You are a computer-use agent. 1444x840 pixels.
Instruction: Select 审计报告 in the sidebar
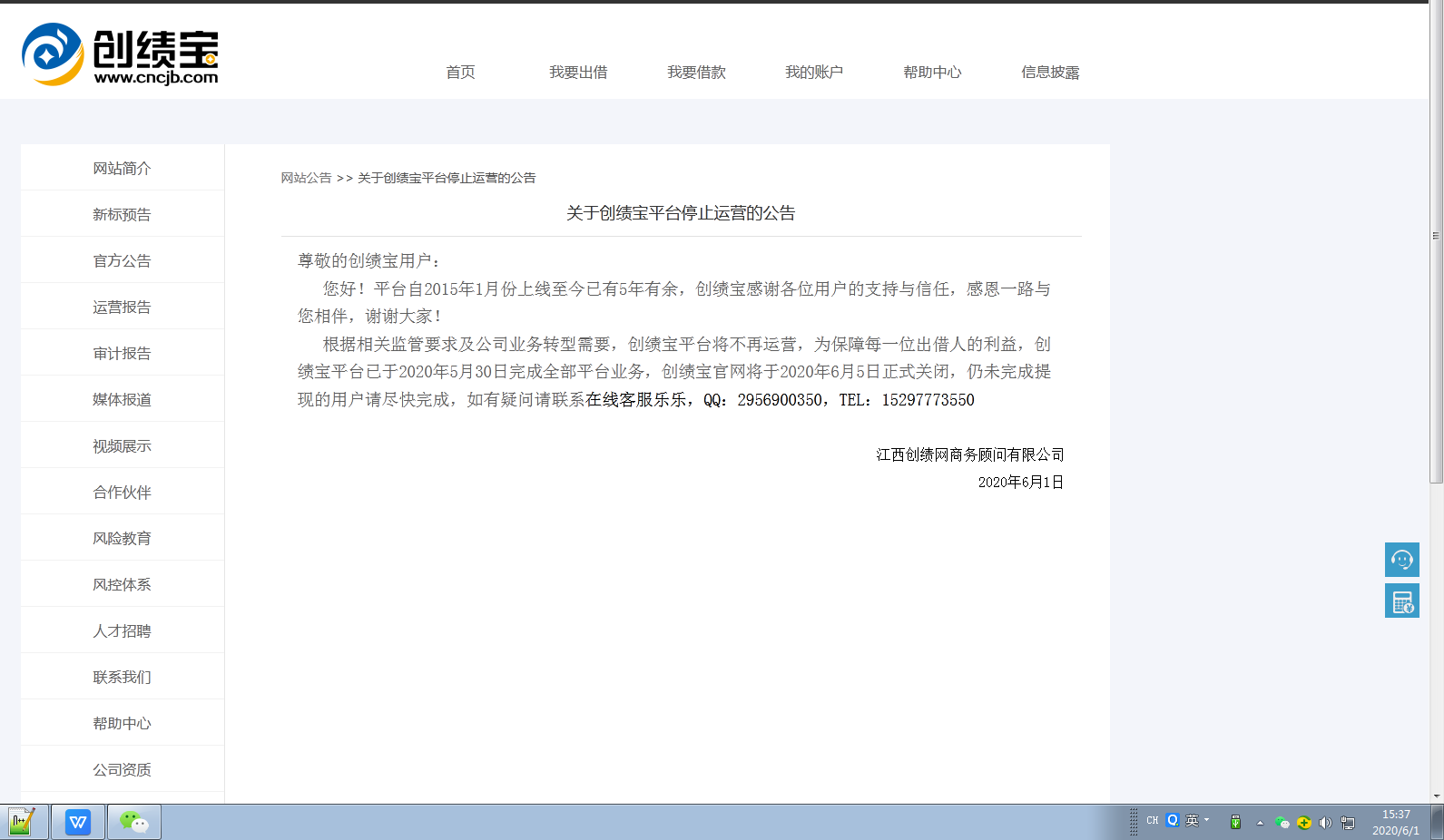[123, 353]
